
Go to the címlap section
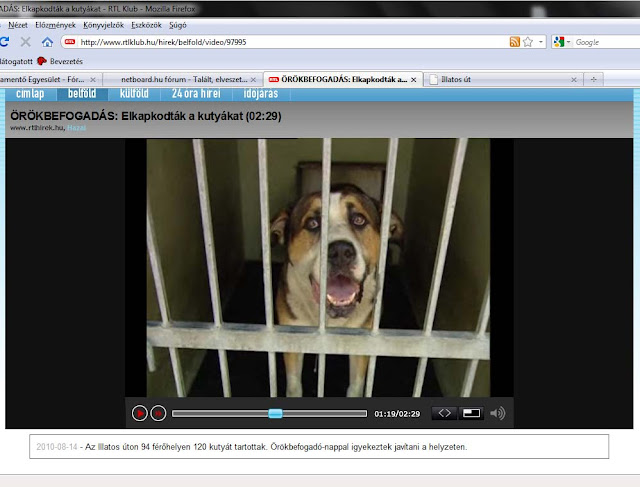pos(30,94)
